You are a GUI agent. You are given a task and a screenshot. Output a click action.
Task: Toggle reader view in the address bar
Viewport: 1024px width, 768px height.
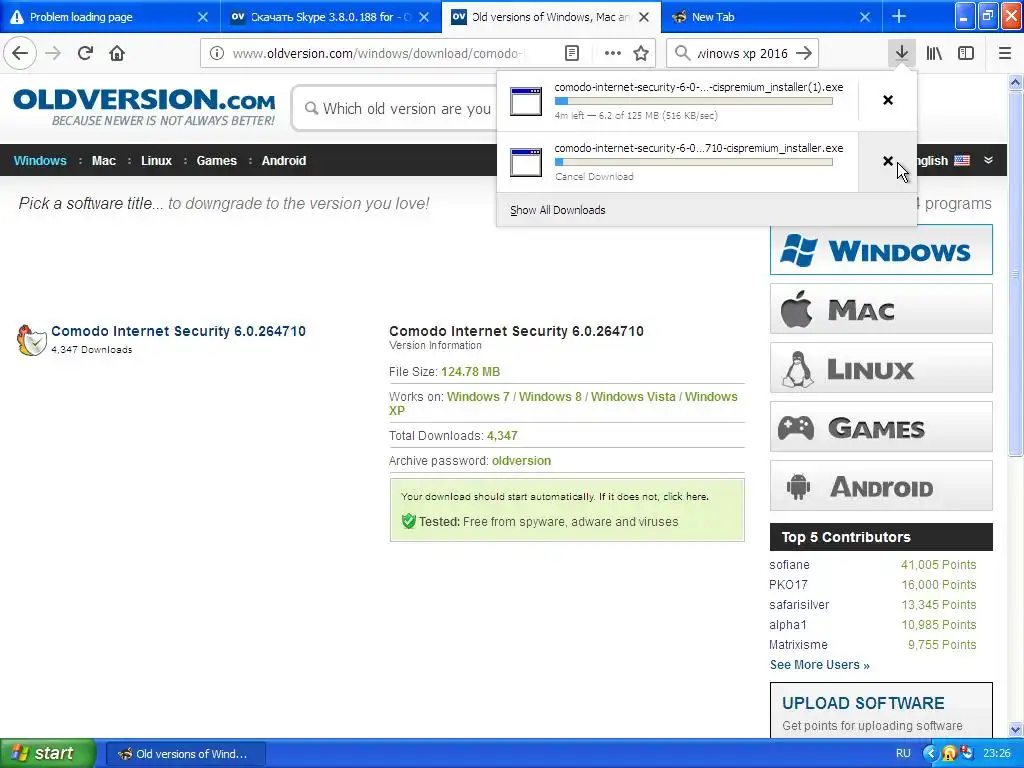point(571,54)
